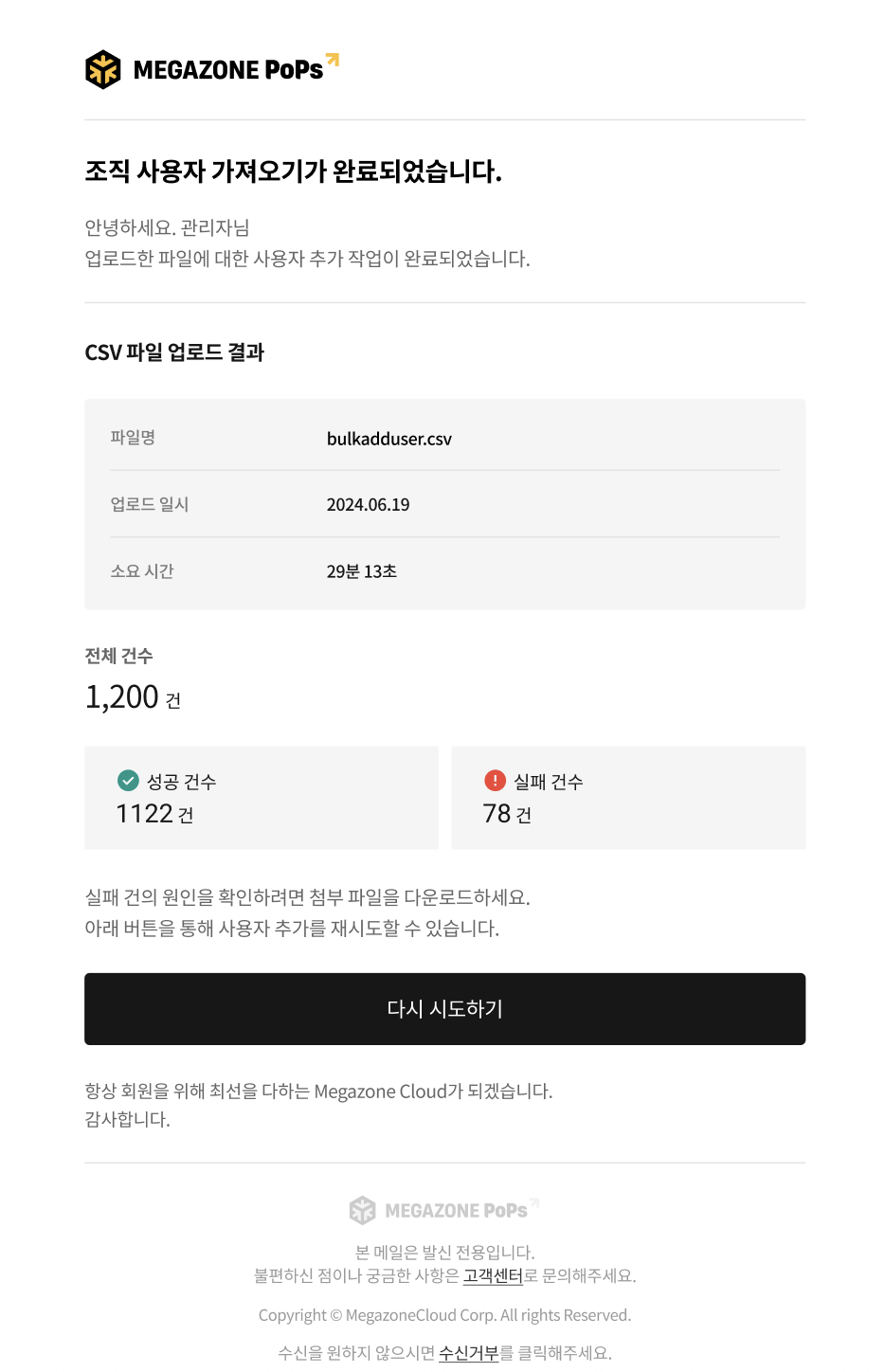Click the upload date 2024.06.19 value
This screenshot has height=1372, width=885.
369,505
